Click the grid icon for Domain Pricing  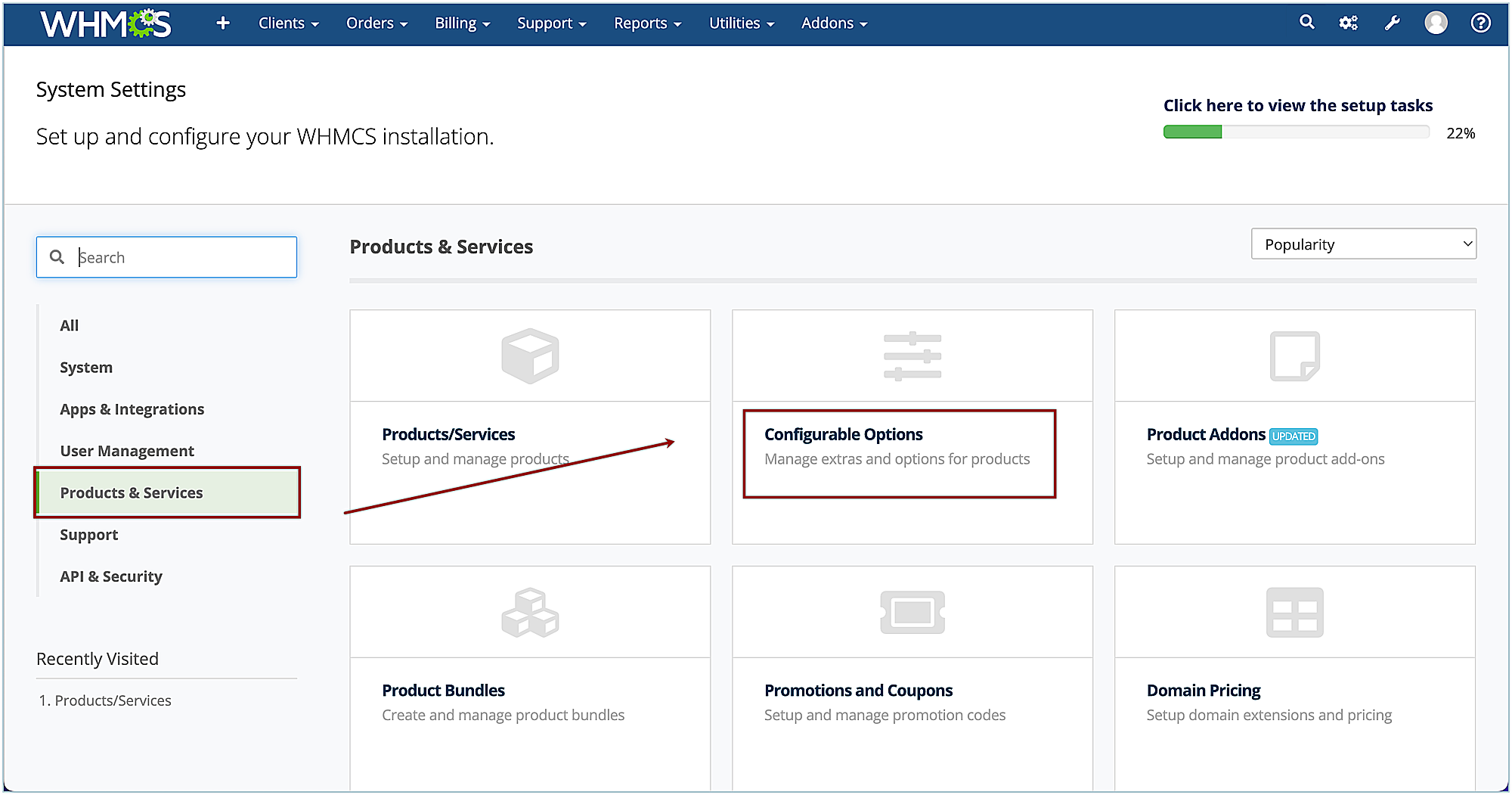coord(1294,612)
